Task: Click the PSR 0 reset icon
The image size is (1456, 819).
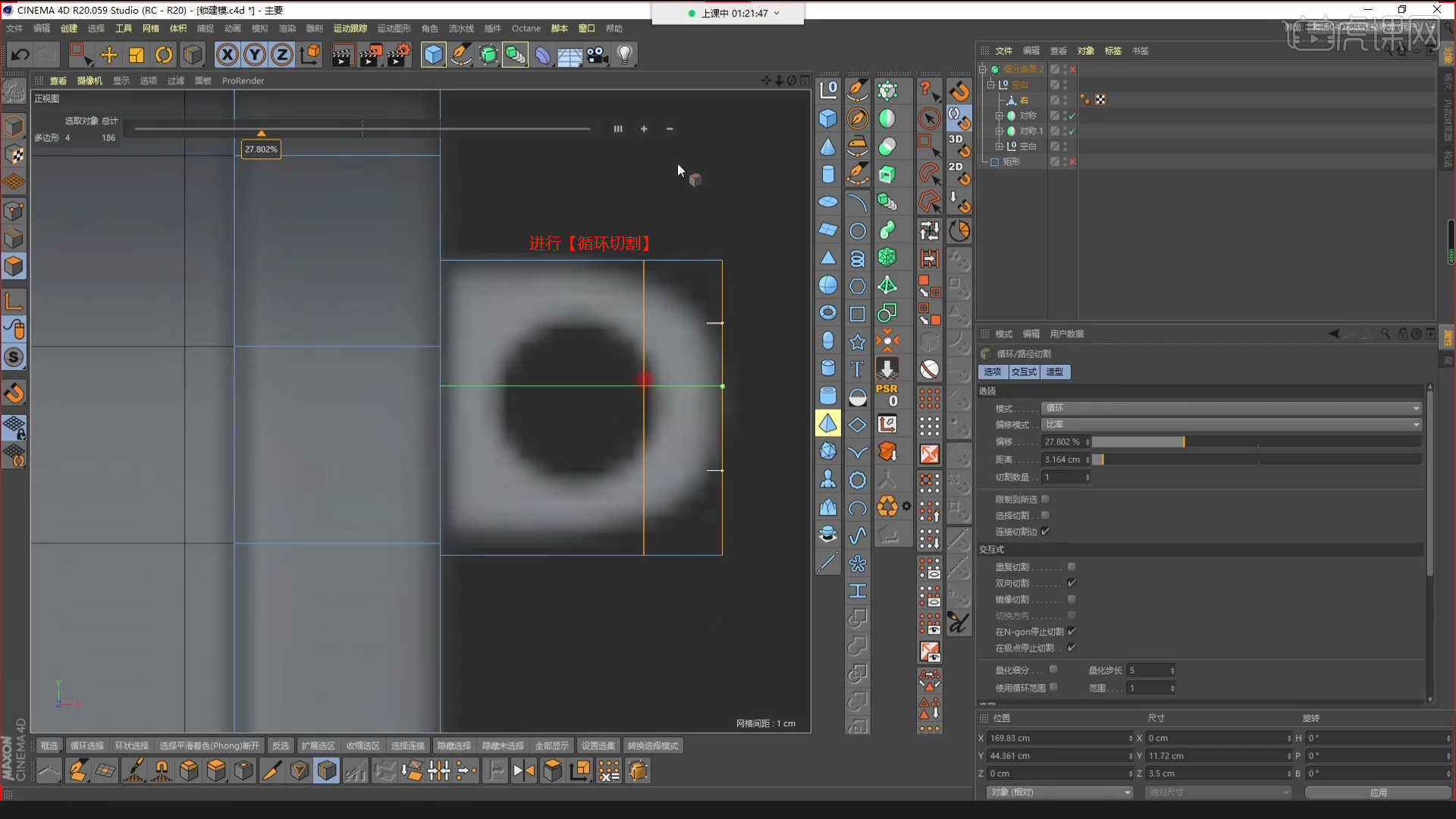Action: coord(887,395)
